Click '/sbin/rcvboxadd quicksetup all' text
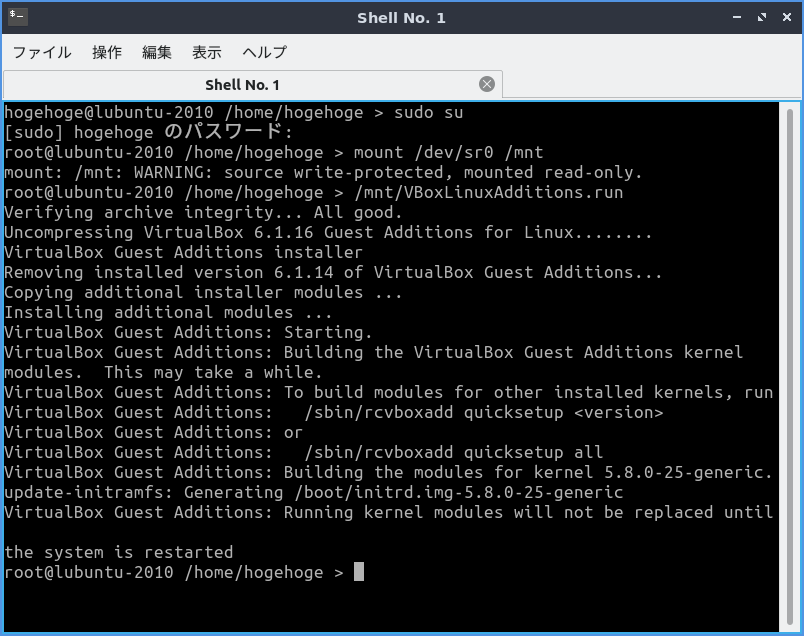804x636 pixels. 454,452
